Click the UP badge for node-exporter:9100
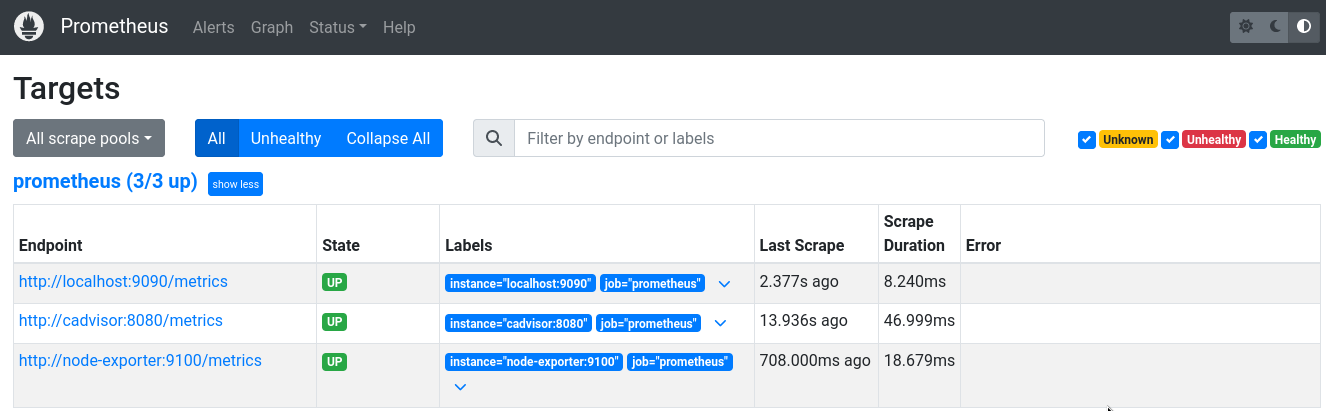Viewport: 1326px width, 412px height. point(335,361)
